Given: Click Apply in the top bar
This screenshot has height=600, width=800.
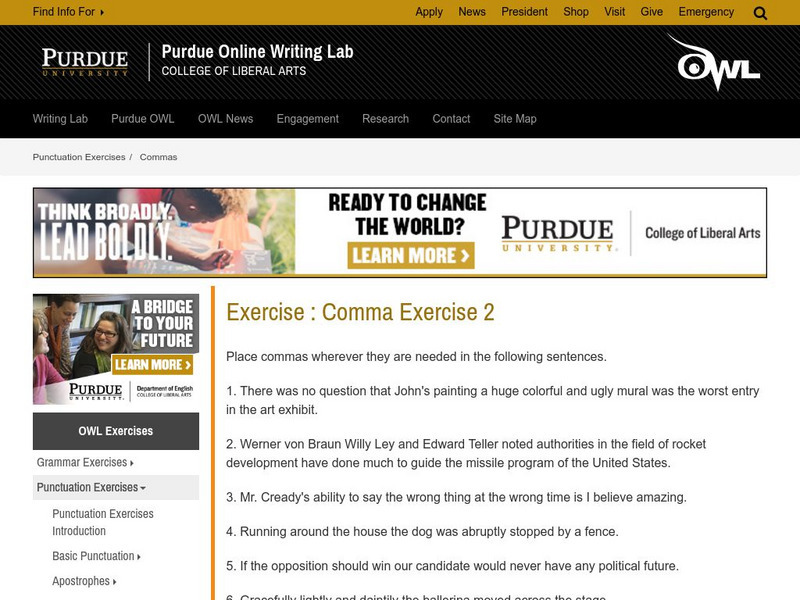Looking at the screenshot, I should tap(430, 12).
